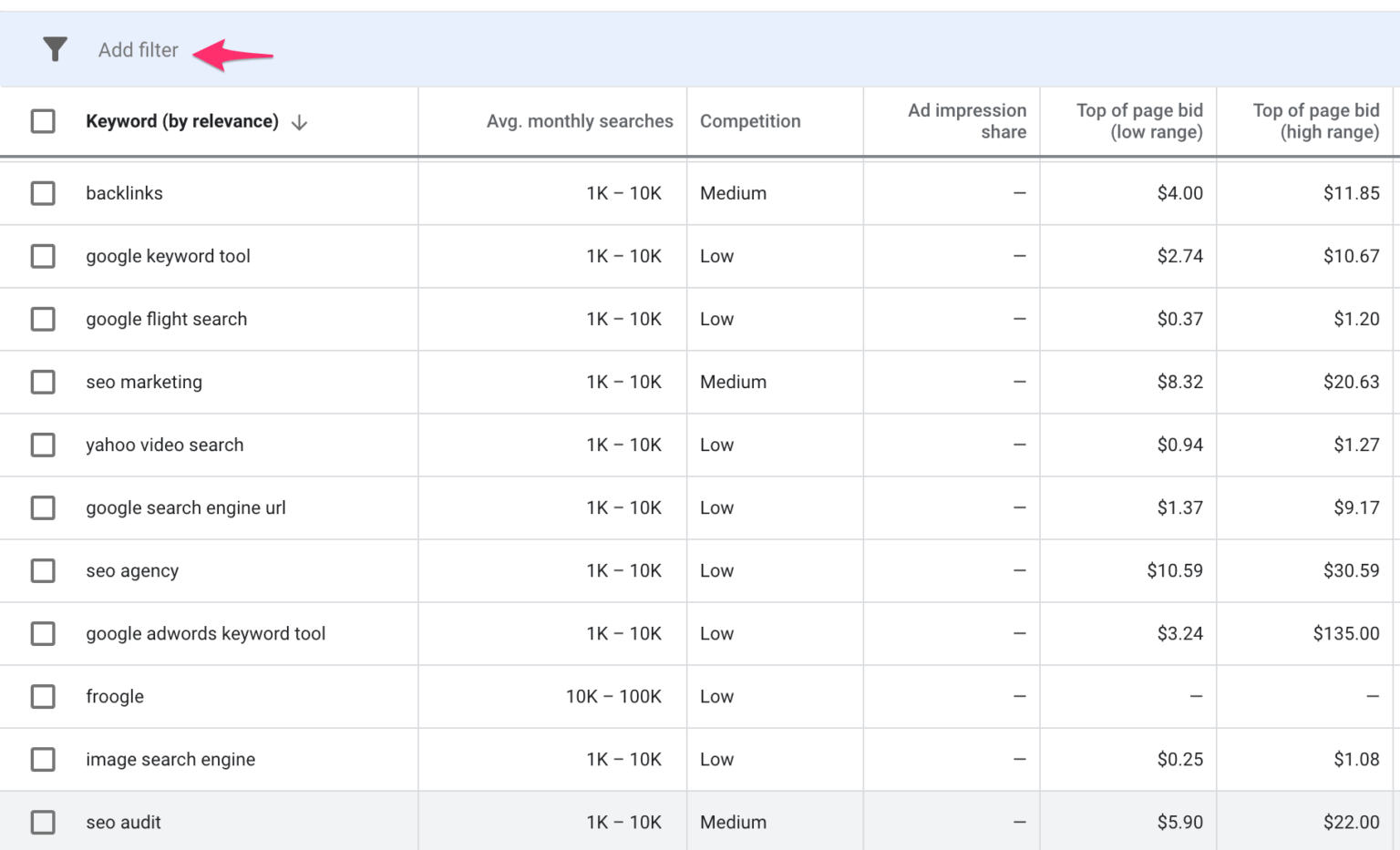The height and width of the screenshot is (850, 1400).
Task: Click Top of page bid high range header
Action: 1316,120
